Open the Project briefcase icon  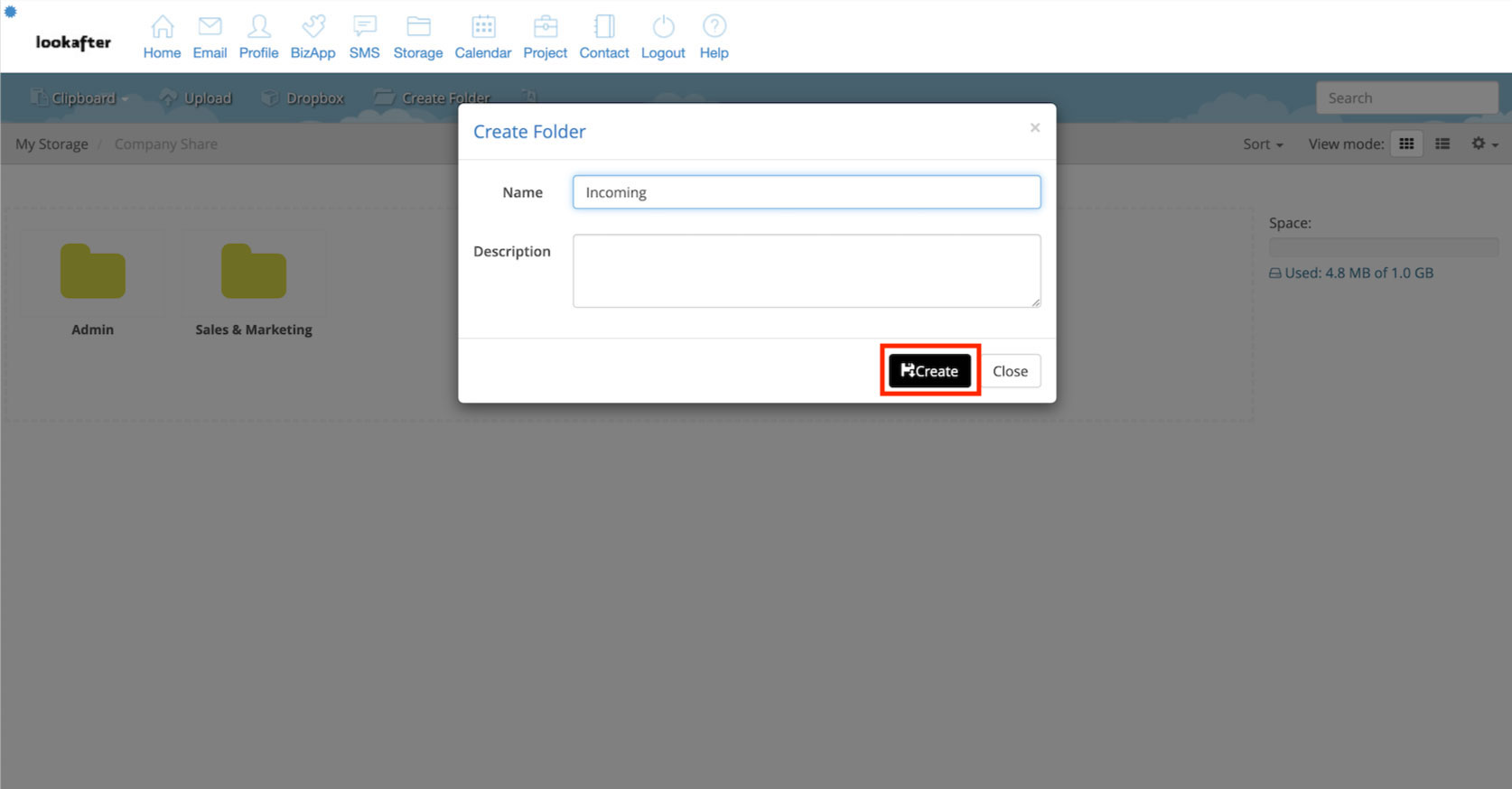[545, 27]
